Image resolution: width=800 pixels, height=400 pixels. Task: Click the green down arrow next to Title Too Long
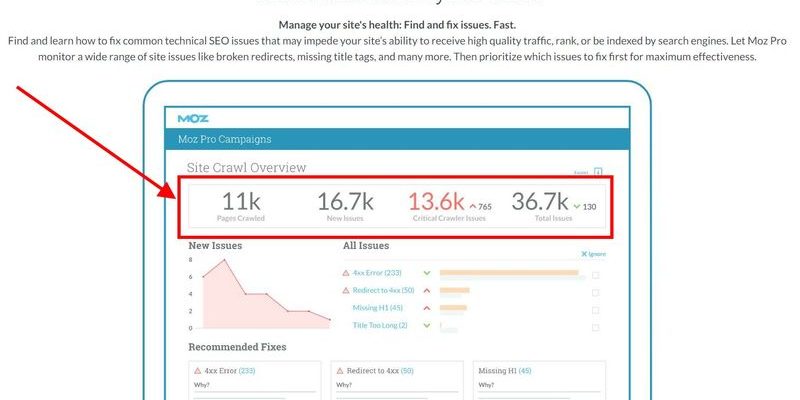(x=427, y=325)
